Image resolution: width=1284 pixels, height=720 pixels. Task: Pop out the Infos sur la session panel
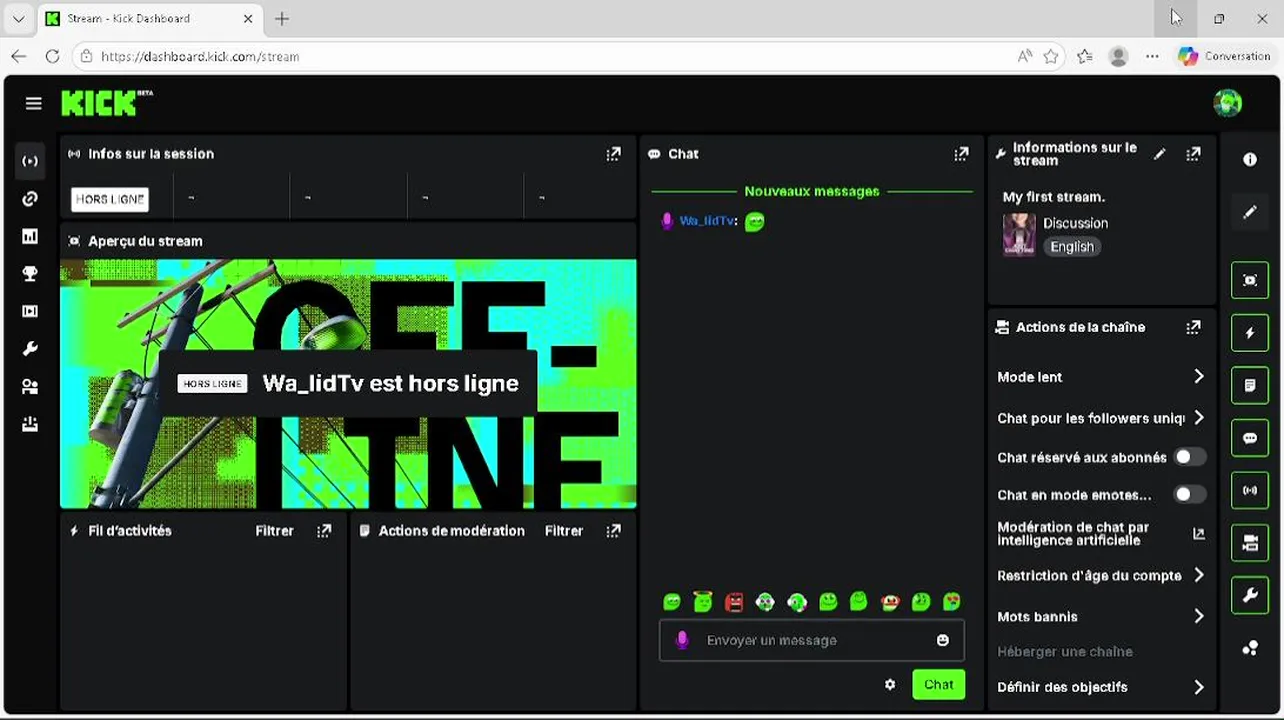click(613, 154)
